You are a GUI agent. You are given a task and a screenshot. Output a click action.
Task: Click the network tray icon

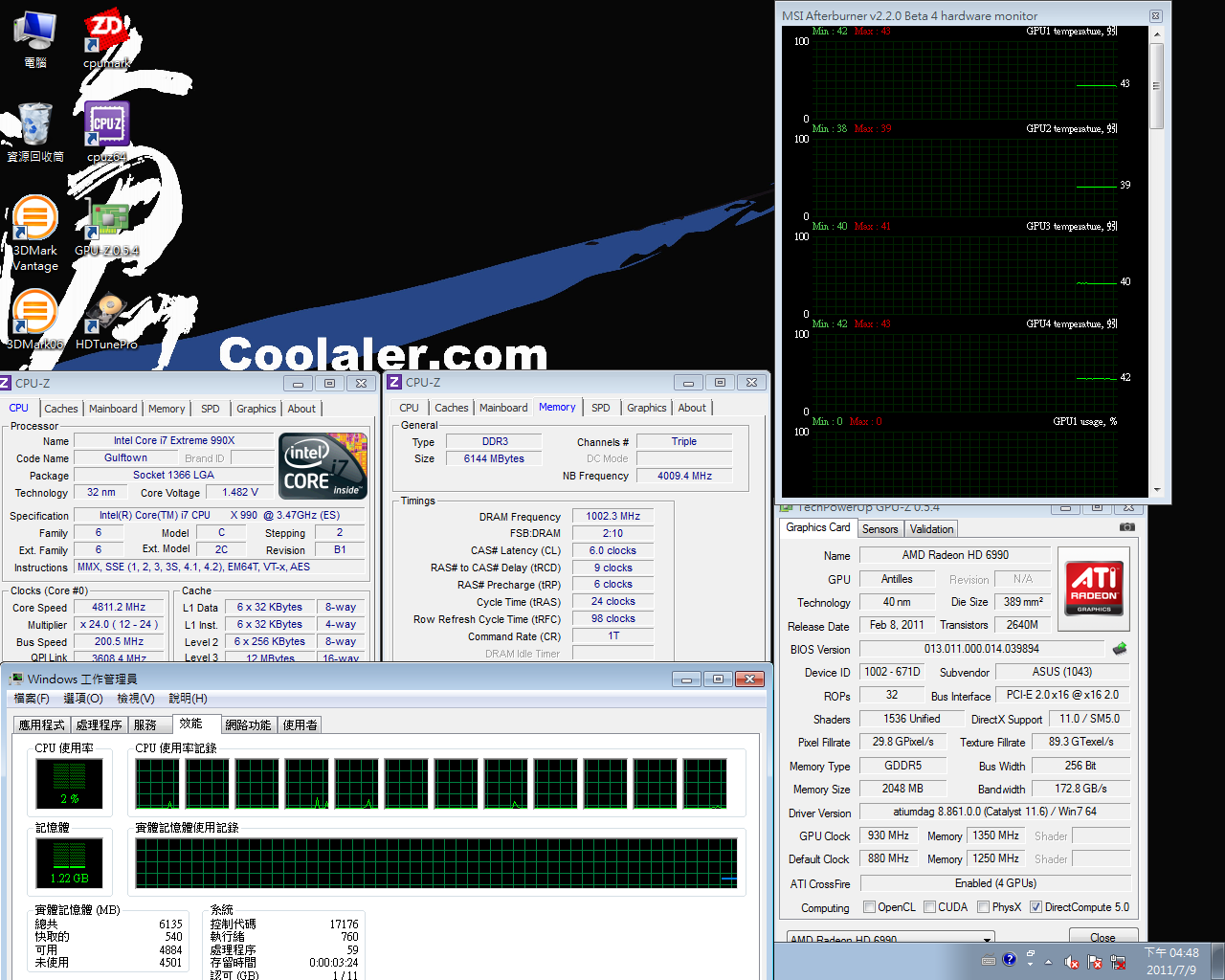coord(1118,962)
